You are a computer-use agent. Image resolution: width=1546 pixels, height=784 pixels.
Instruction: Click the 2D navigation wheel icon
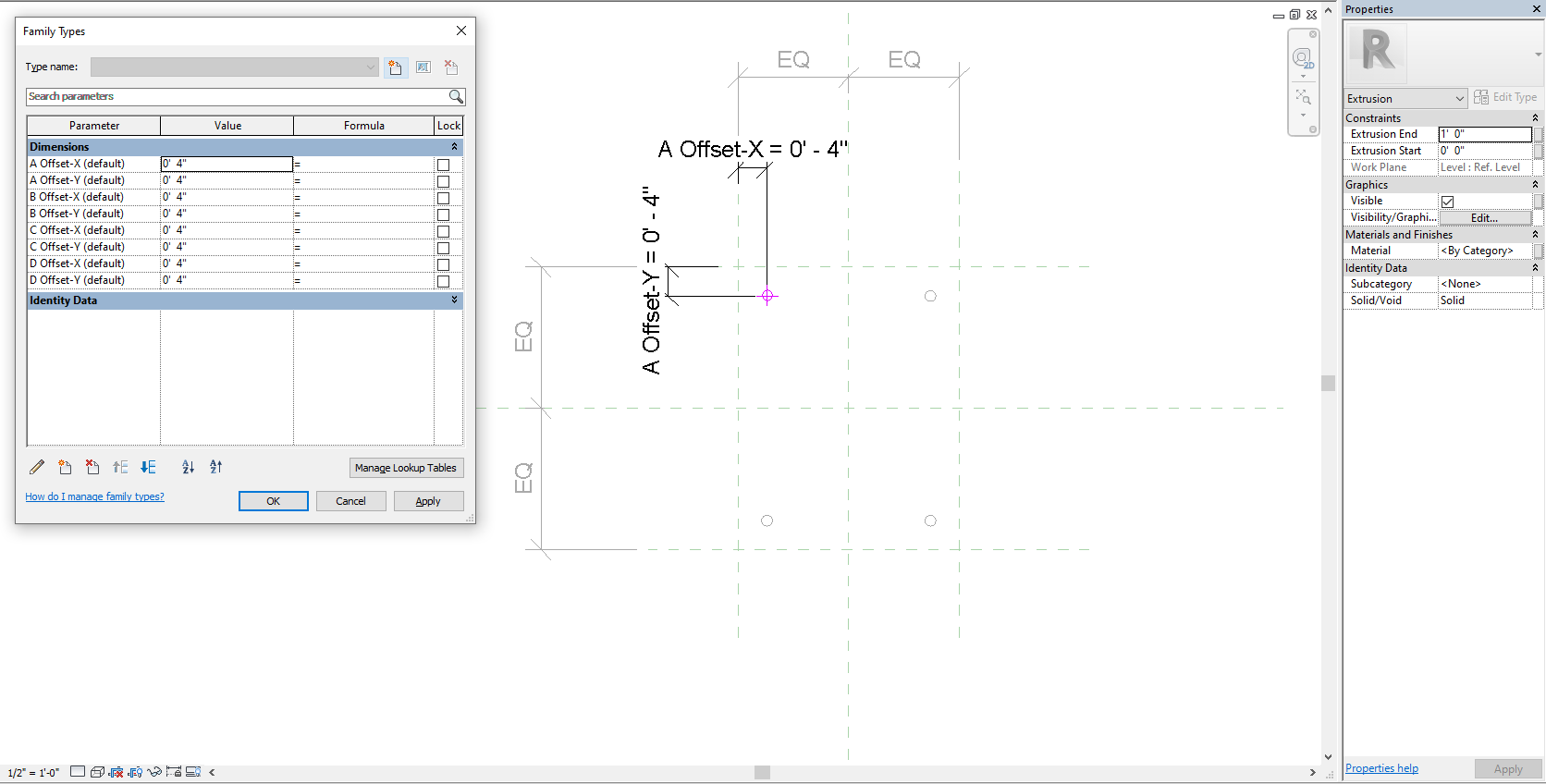(1303, 59)
